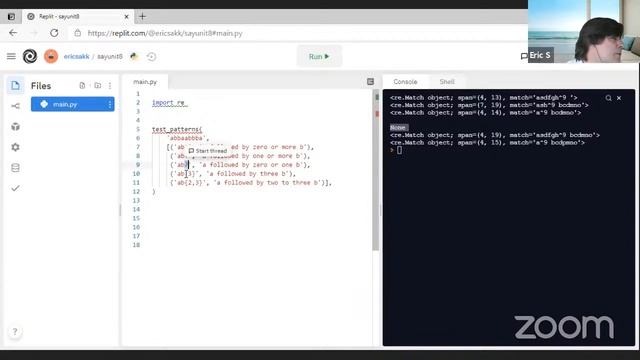Open the repl history icon
Screen dimensions: 640x360
[x=151, y=56]
